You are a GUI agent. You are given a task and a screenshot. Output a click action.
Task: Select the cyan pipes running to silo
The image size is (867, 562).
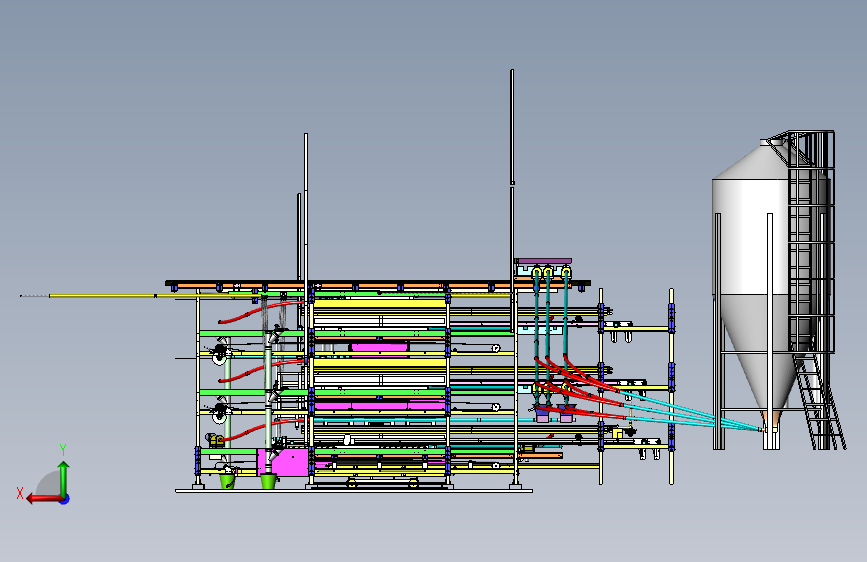pyautogui.click(x=692, y=412)
